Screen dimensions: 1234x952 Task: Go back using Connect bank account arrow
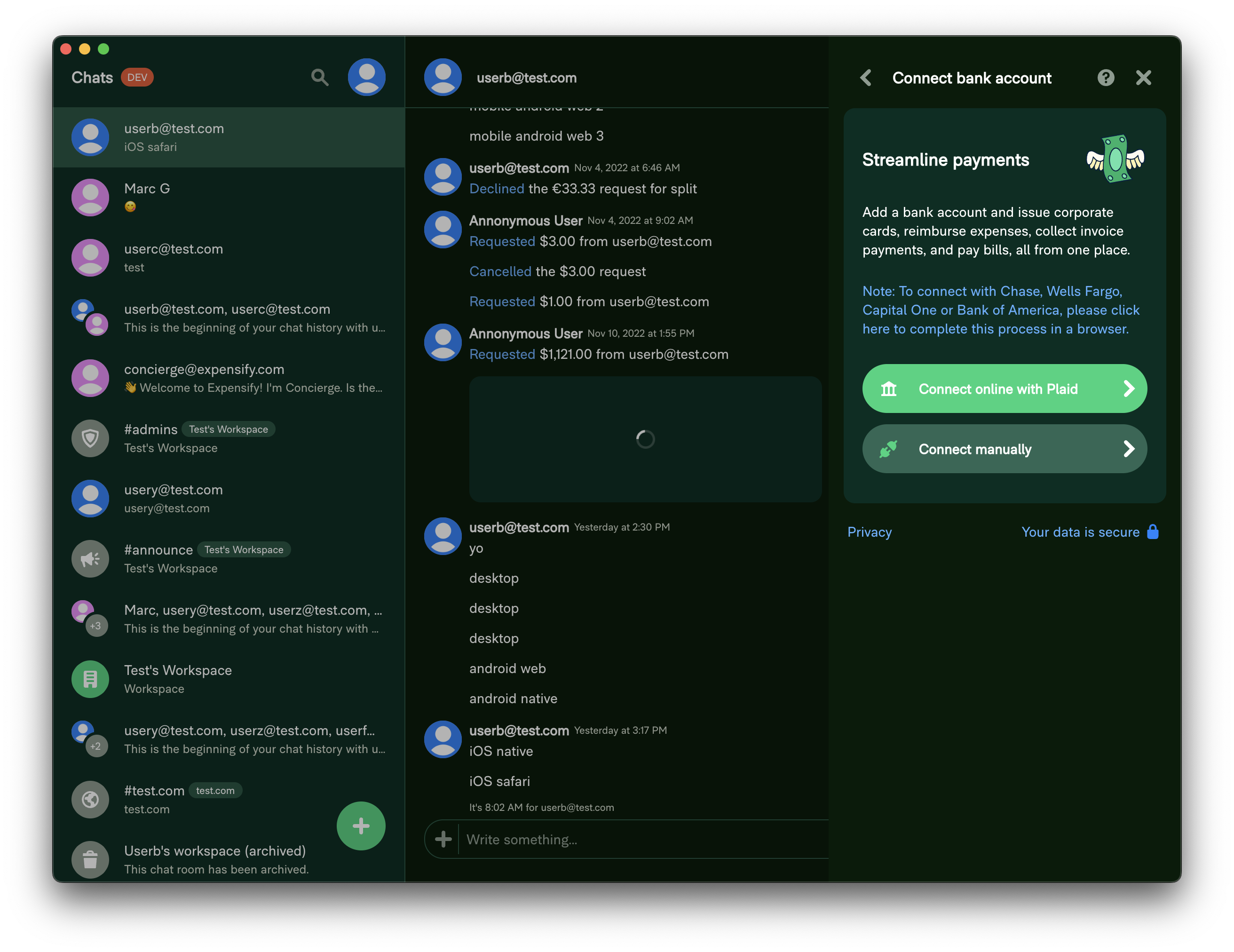pyautogui.click(x=866, y=78)
